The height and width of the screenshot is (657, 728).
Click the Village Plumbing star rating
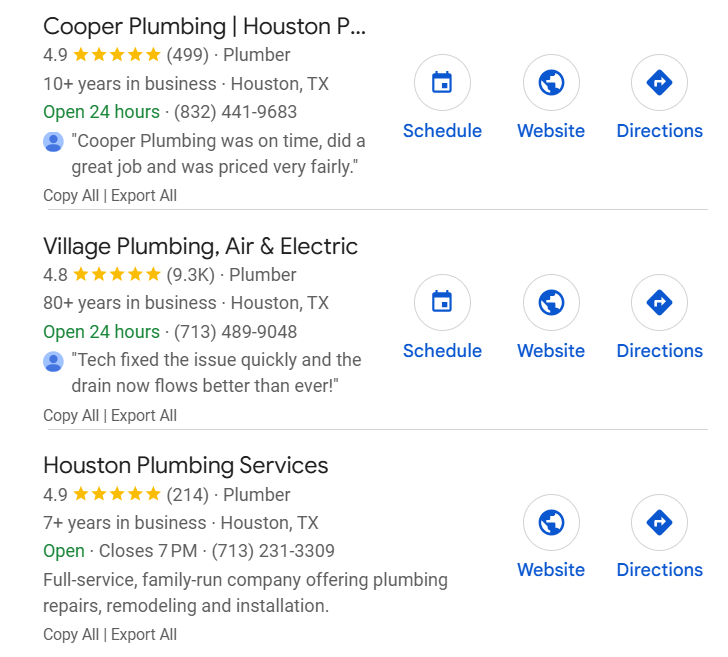click(116, 275)
